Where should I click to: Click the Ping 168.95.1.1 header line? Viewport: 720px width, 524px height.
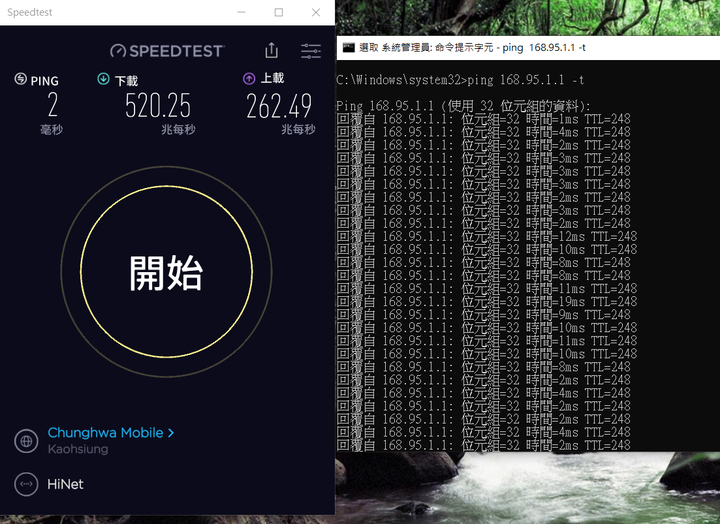pos(463,106)
